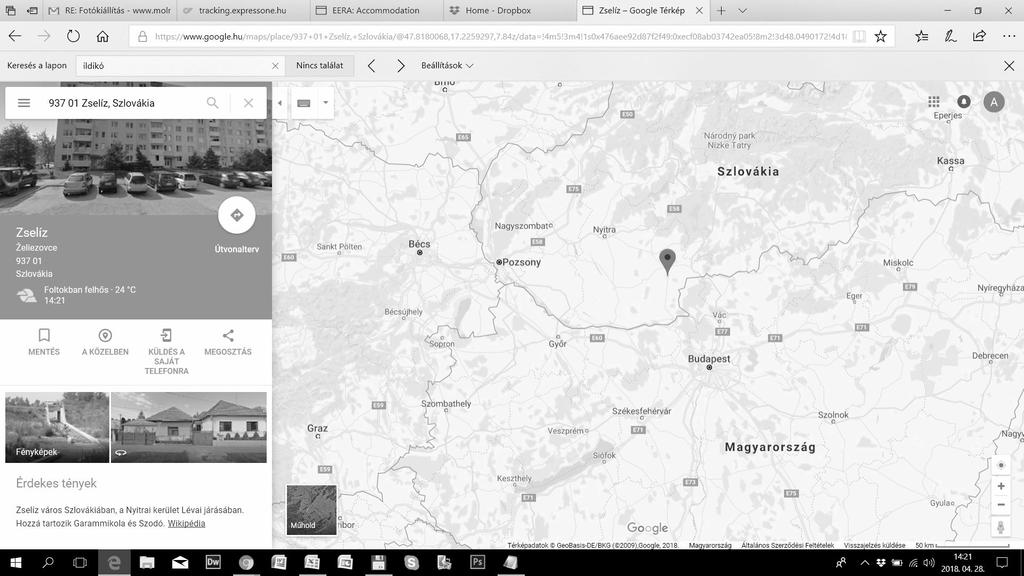Open Útvonalterv directions button
Screen dimensions: 1024x576
(236, 215)
